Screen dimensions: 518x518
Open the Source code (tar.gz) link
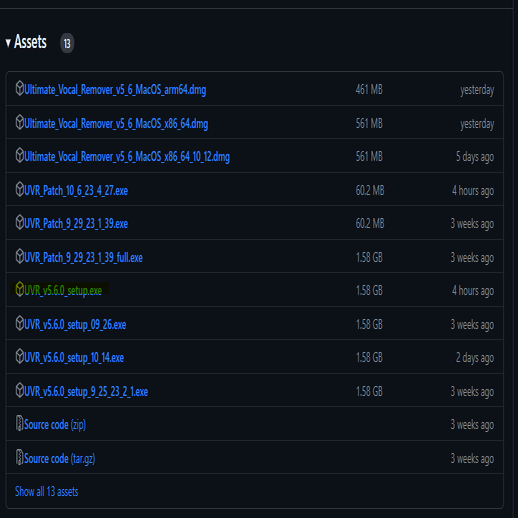pos(60,459)
